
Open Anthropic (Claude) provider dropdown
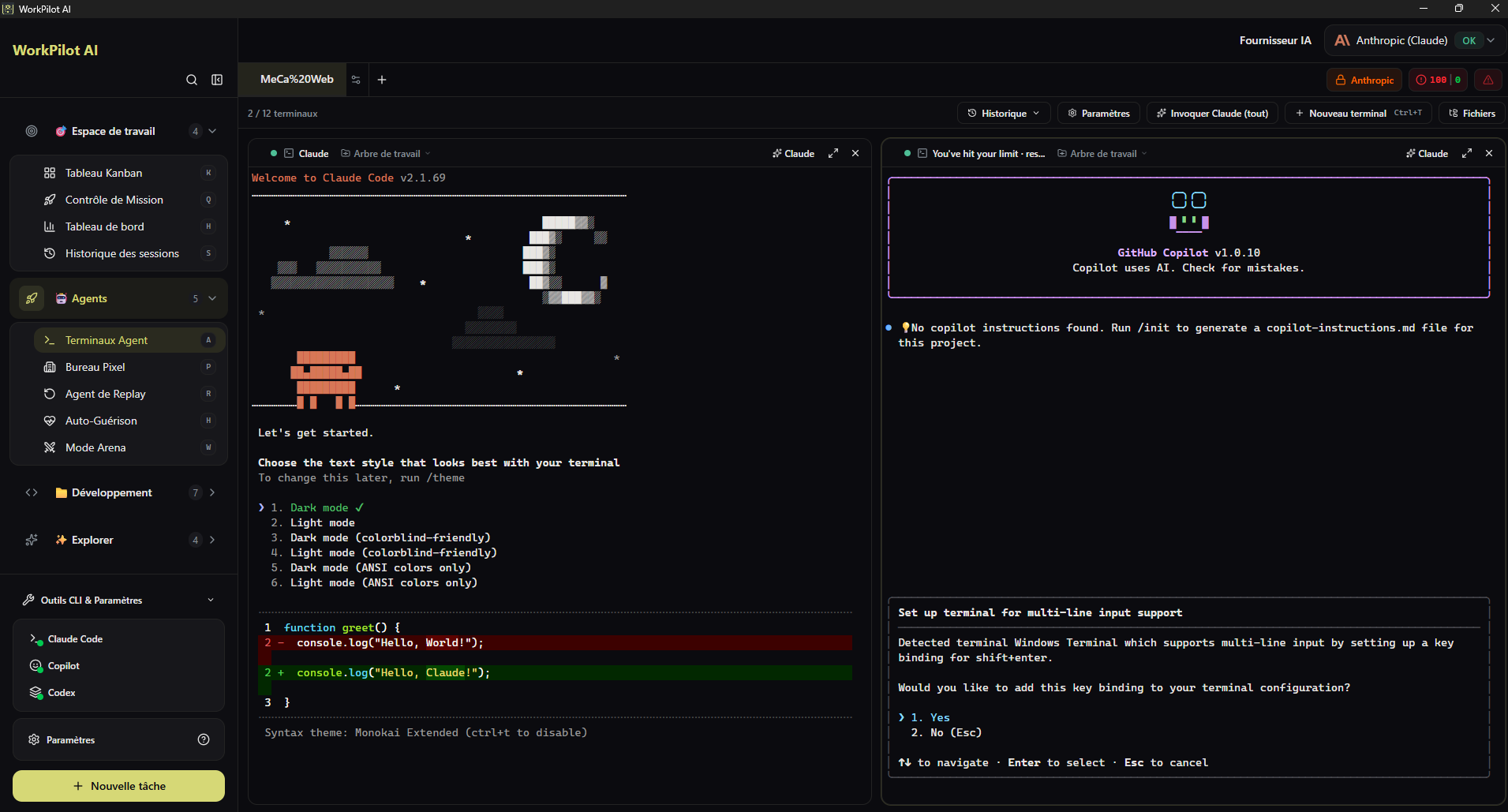(x=1414, y=40)
